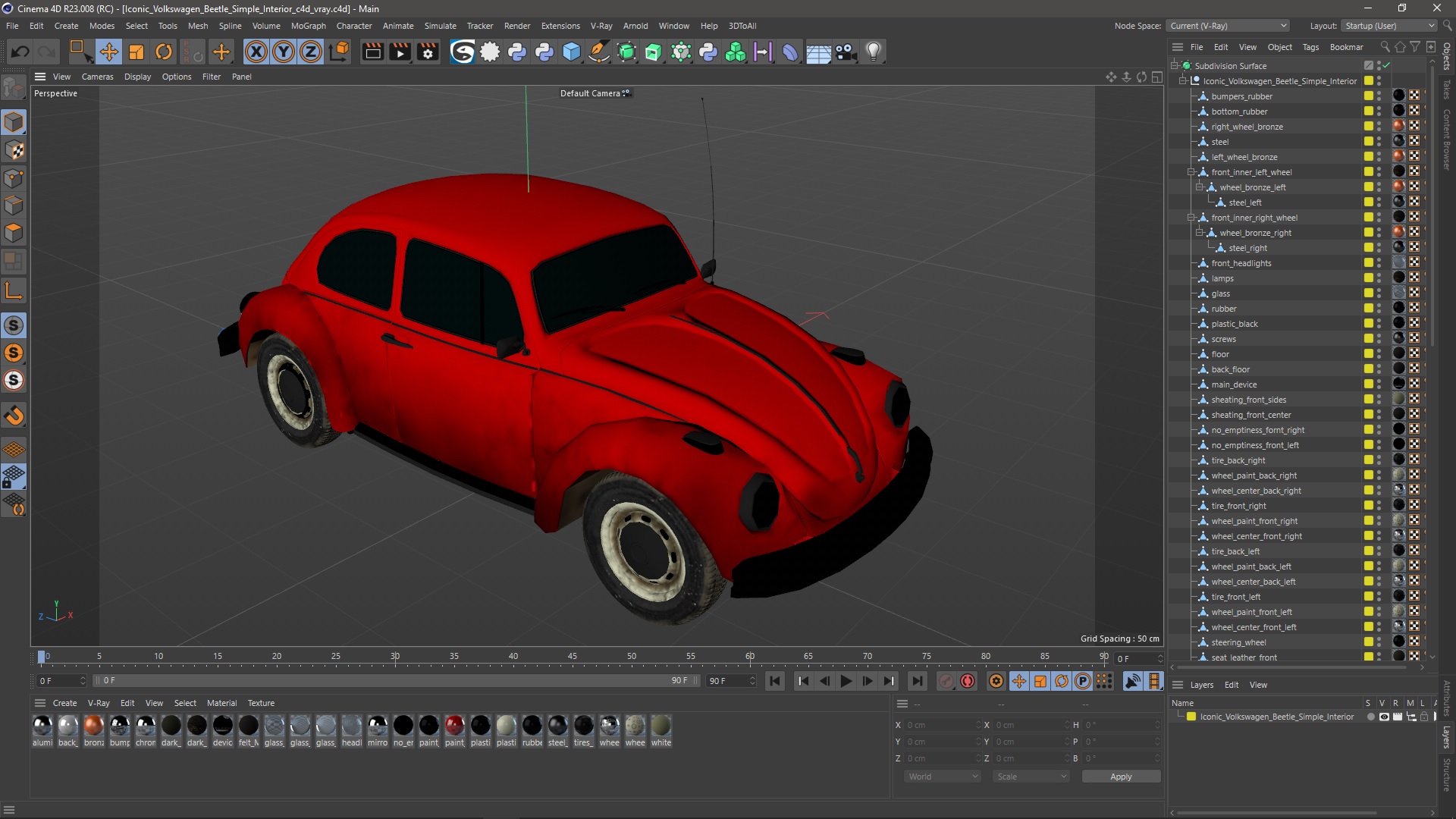Collapse front_inner_left_wheel tree node

(x=1191, y=172)
